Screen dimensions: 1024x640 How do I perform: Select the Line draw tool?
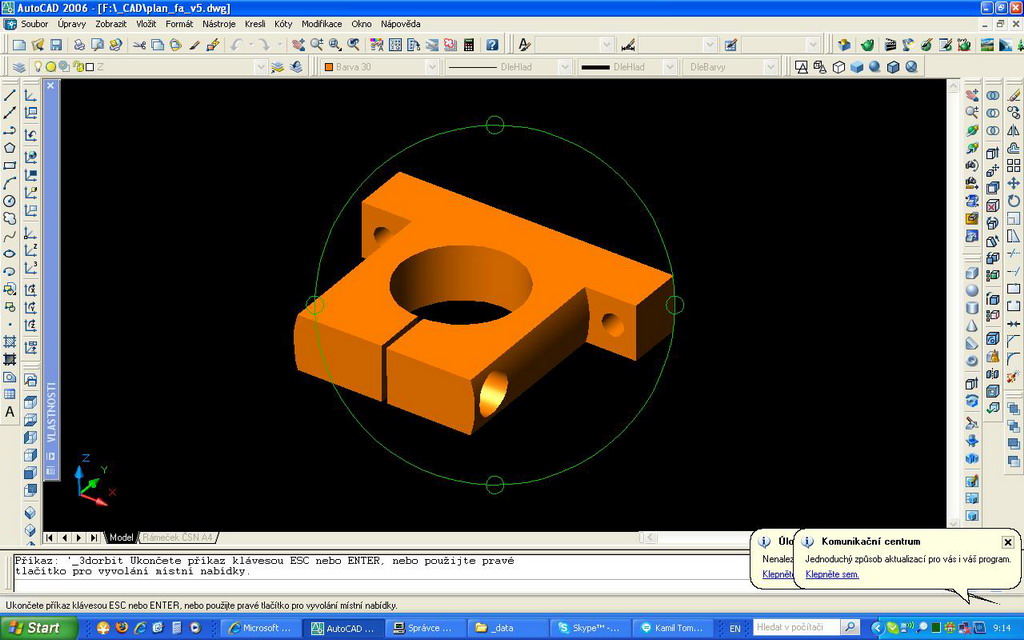tap(10, 95)
